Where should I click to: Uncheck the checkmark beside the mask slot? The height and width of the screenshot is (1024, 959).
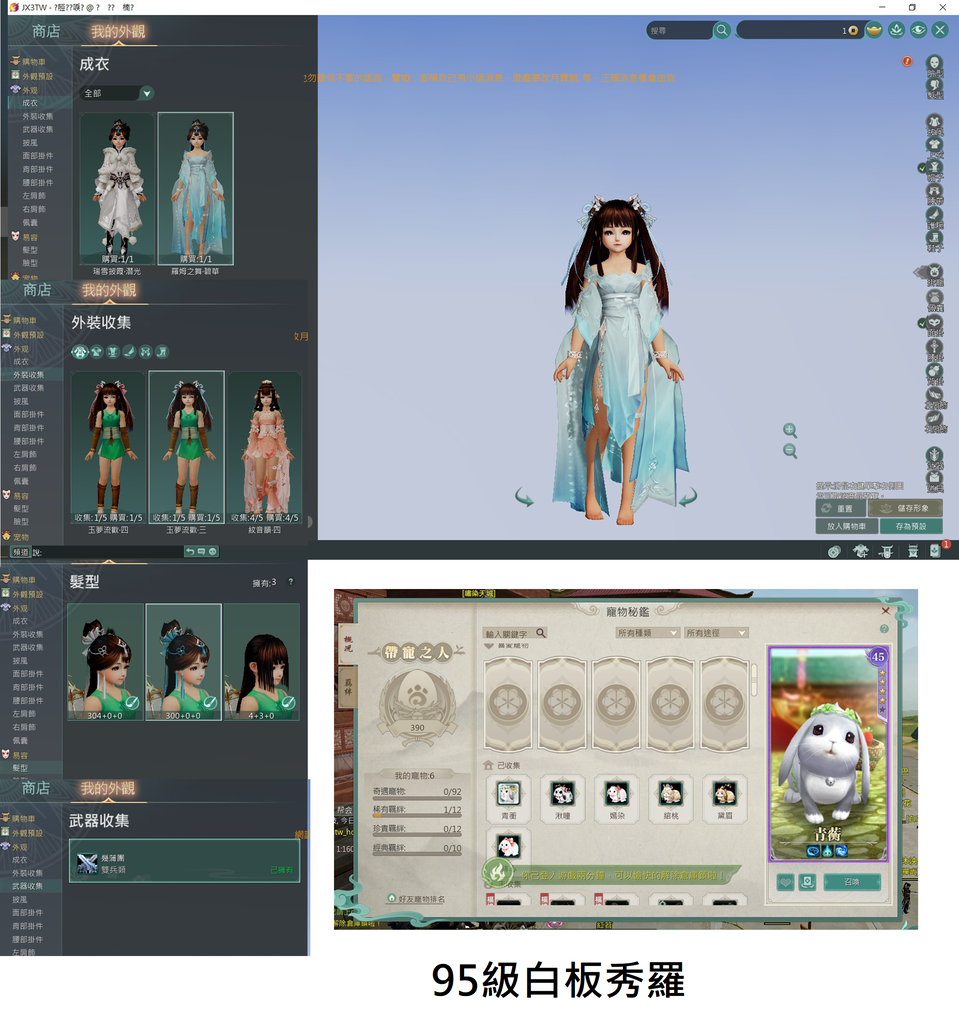point(922,323)
